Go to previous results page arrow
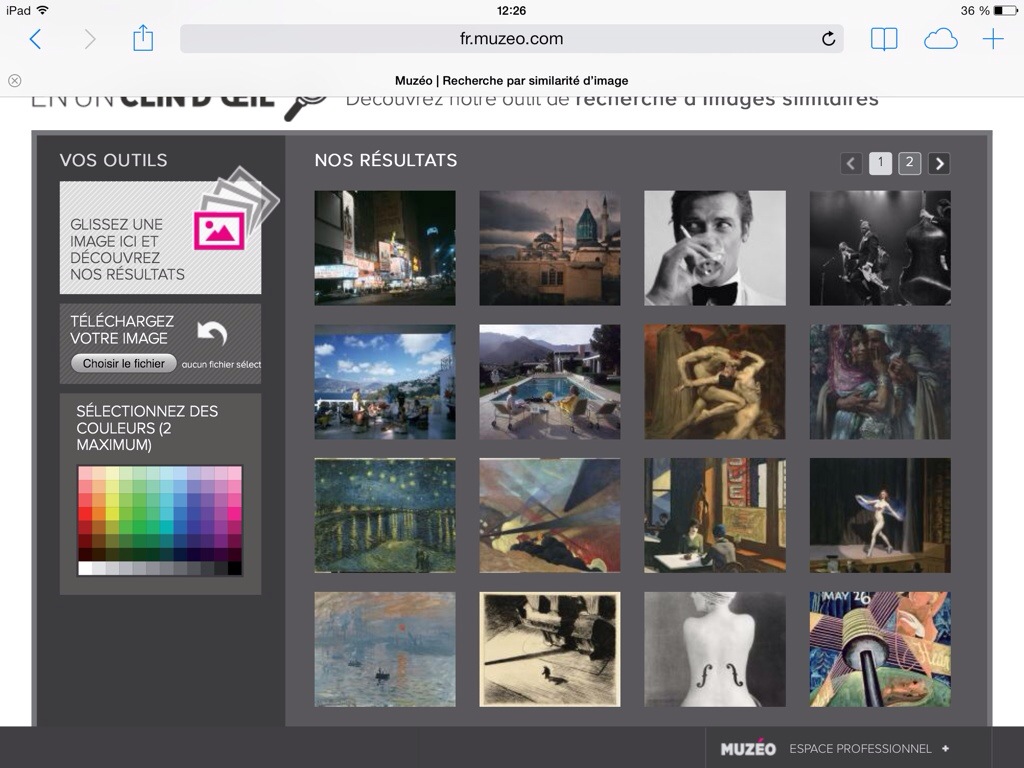The image size is (1024, 768). (851, 163)
